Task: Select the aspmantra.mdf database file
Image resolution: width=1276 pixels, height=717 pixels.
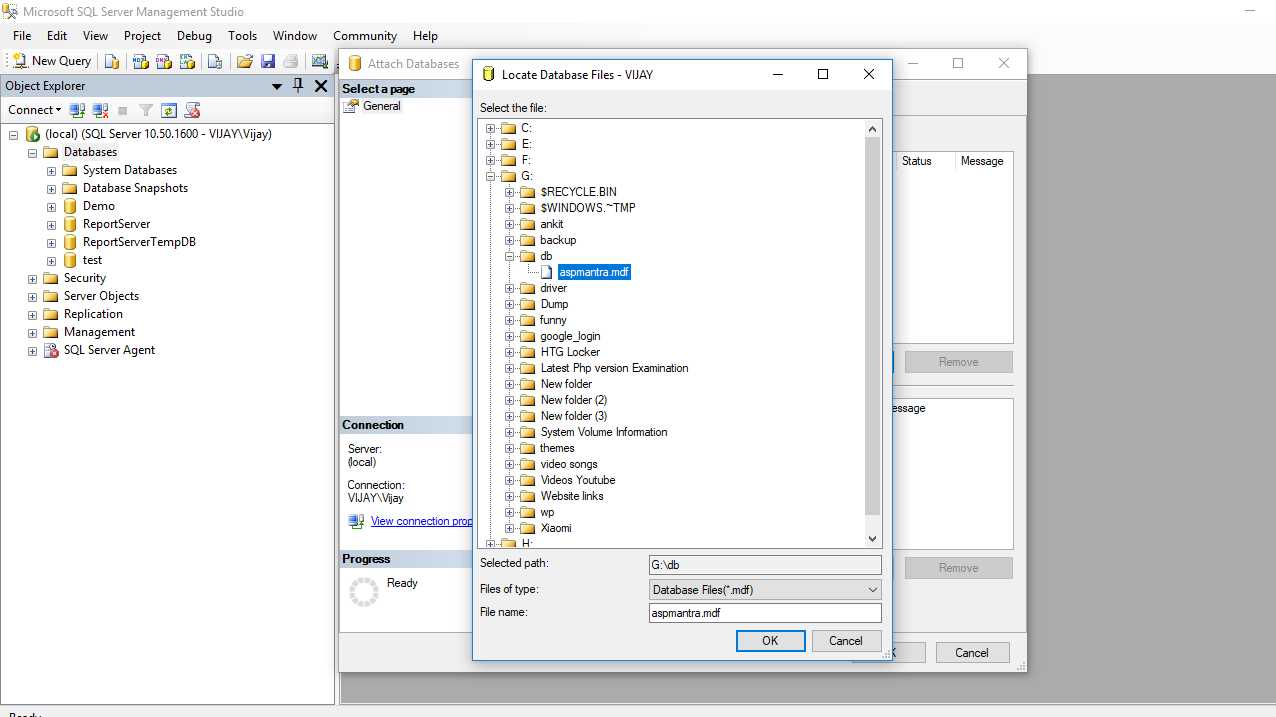Action: [x=594, y=271]
